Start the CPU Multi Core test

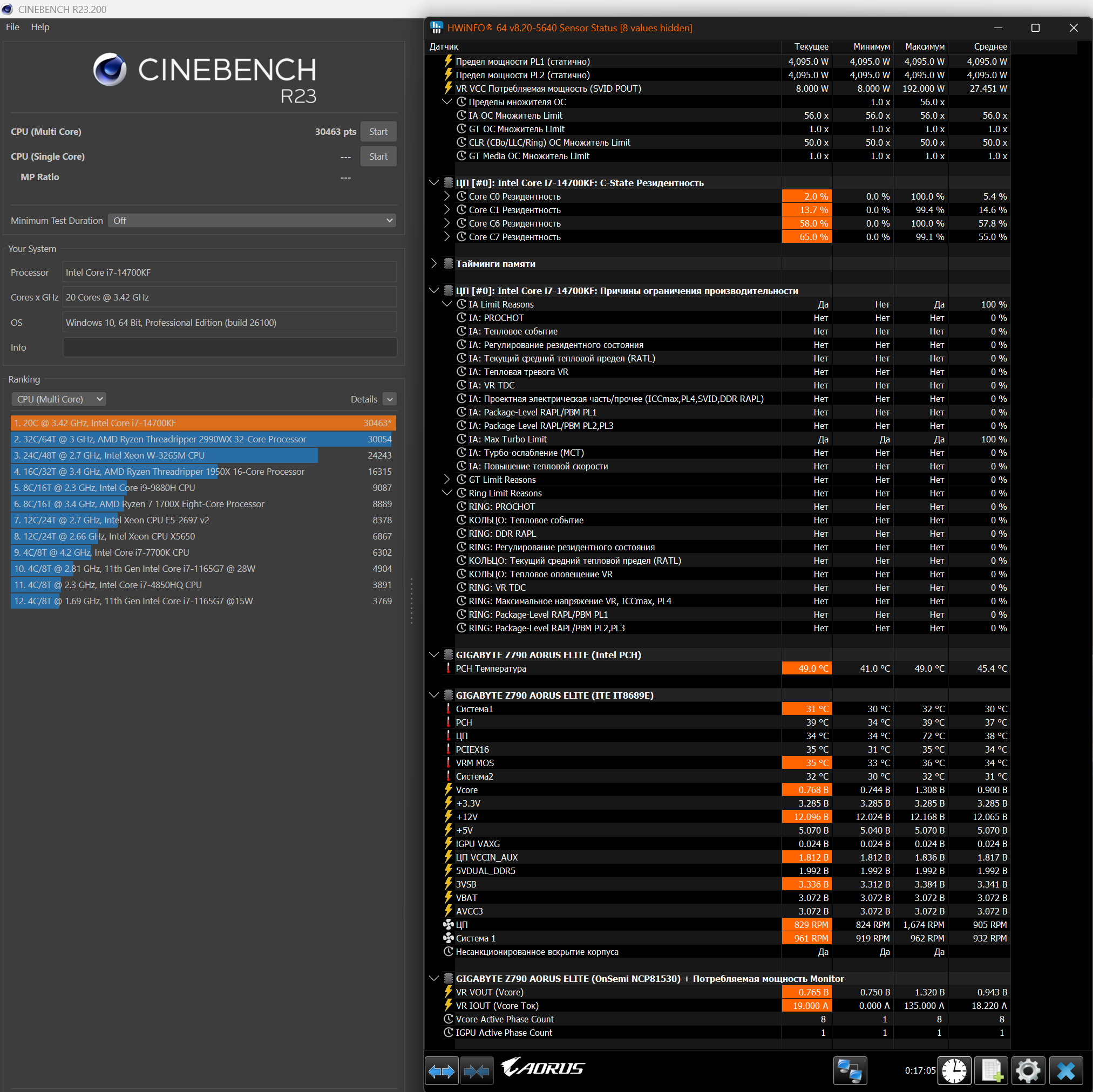pyautogui.click(x=378, y=132)
